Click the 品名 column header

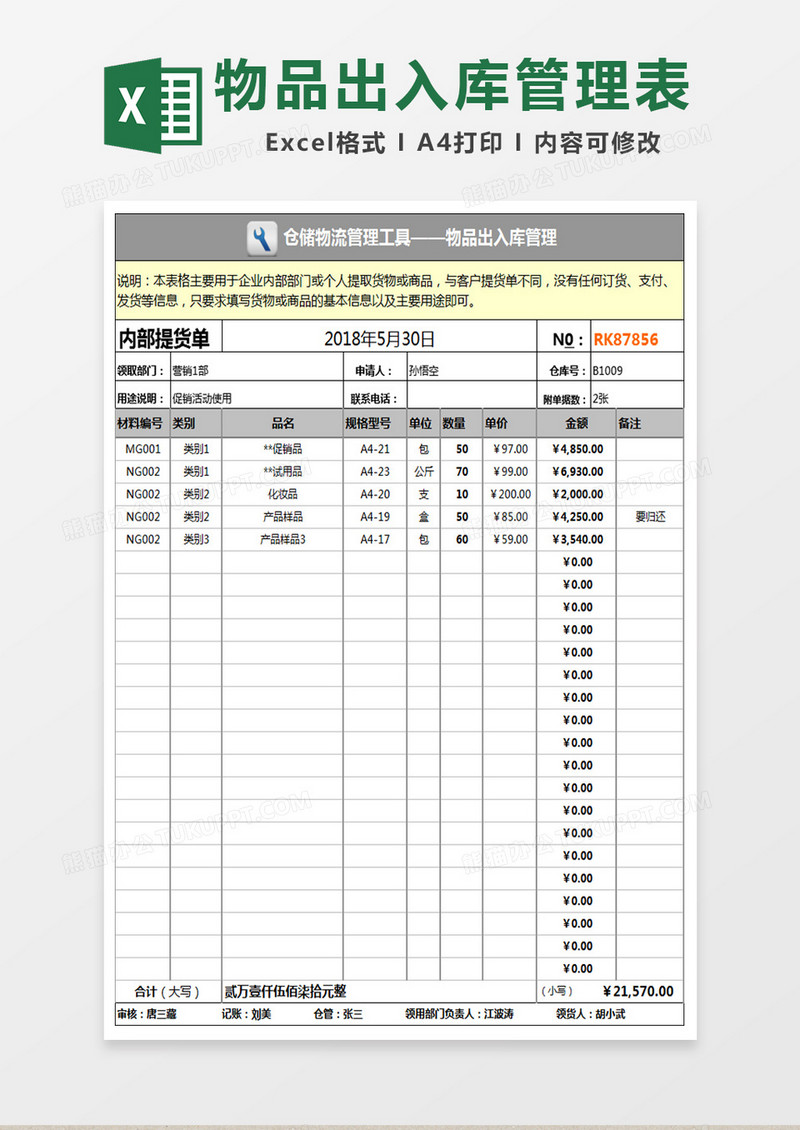tap(283, 423)
